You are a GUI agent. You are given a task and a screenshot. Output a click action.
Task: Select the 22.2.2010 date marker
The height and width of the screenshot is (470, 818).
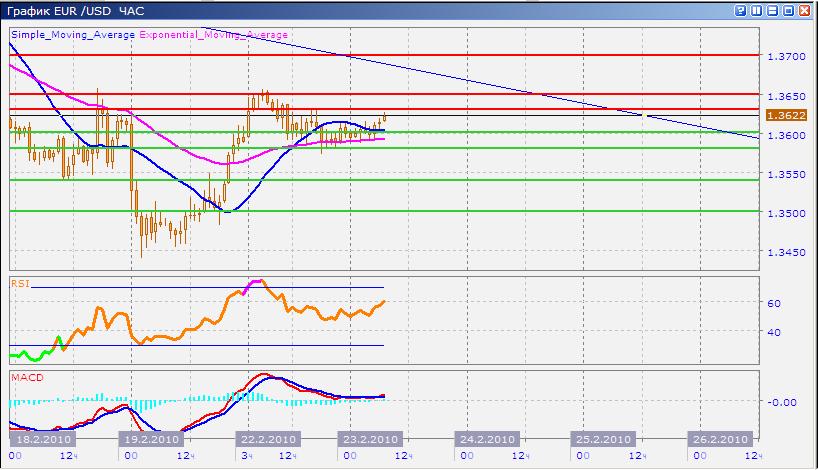266,439
